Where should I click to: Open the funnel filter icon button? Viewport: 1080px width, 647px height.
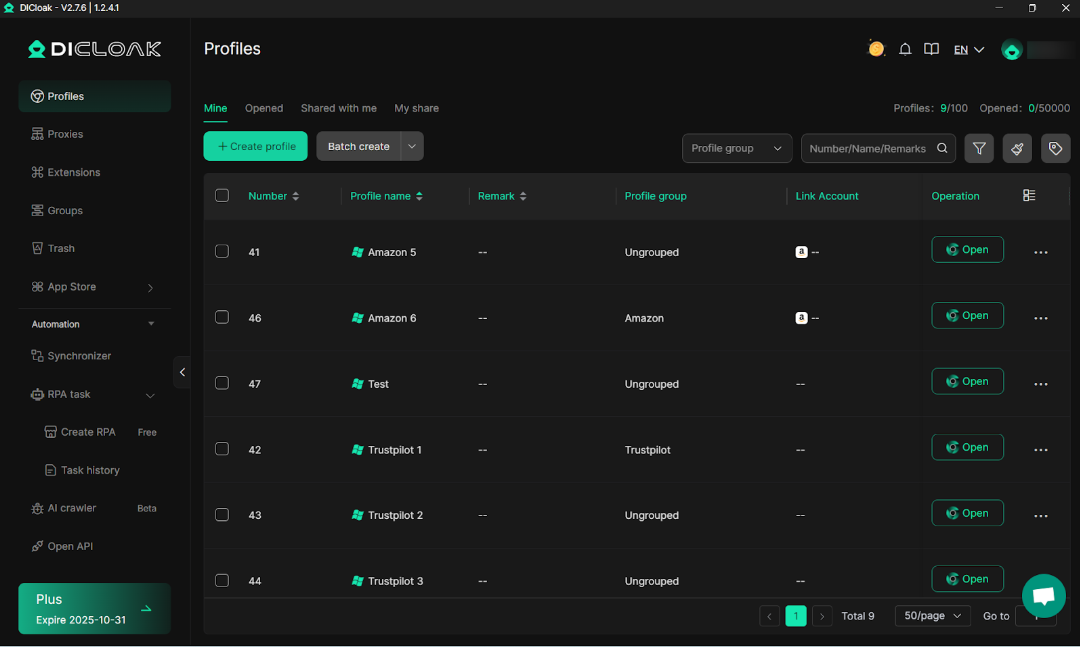pos(979,148)
